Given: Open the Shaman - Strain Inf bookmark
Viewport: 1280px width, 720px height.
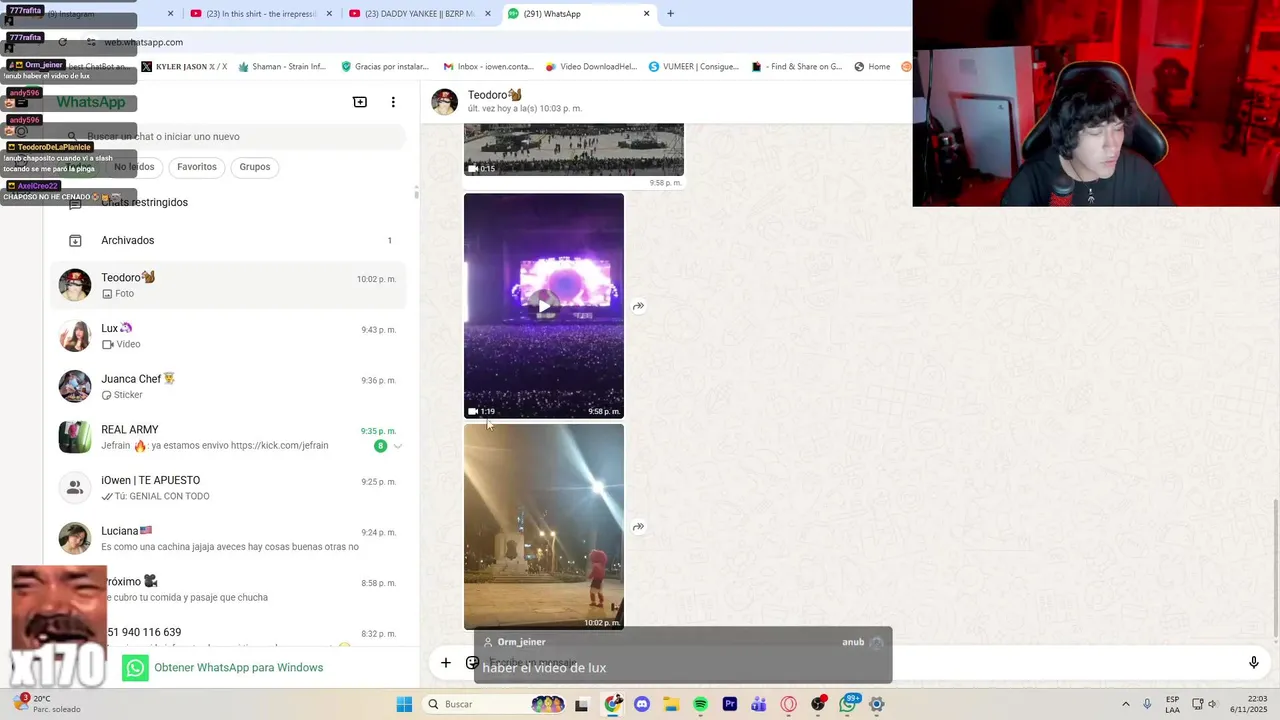Looking at the screenshot, I should [x=281, y=67].
